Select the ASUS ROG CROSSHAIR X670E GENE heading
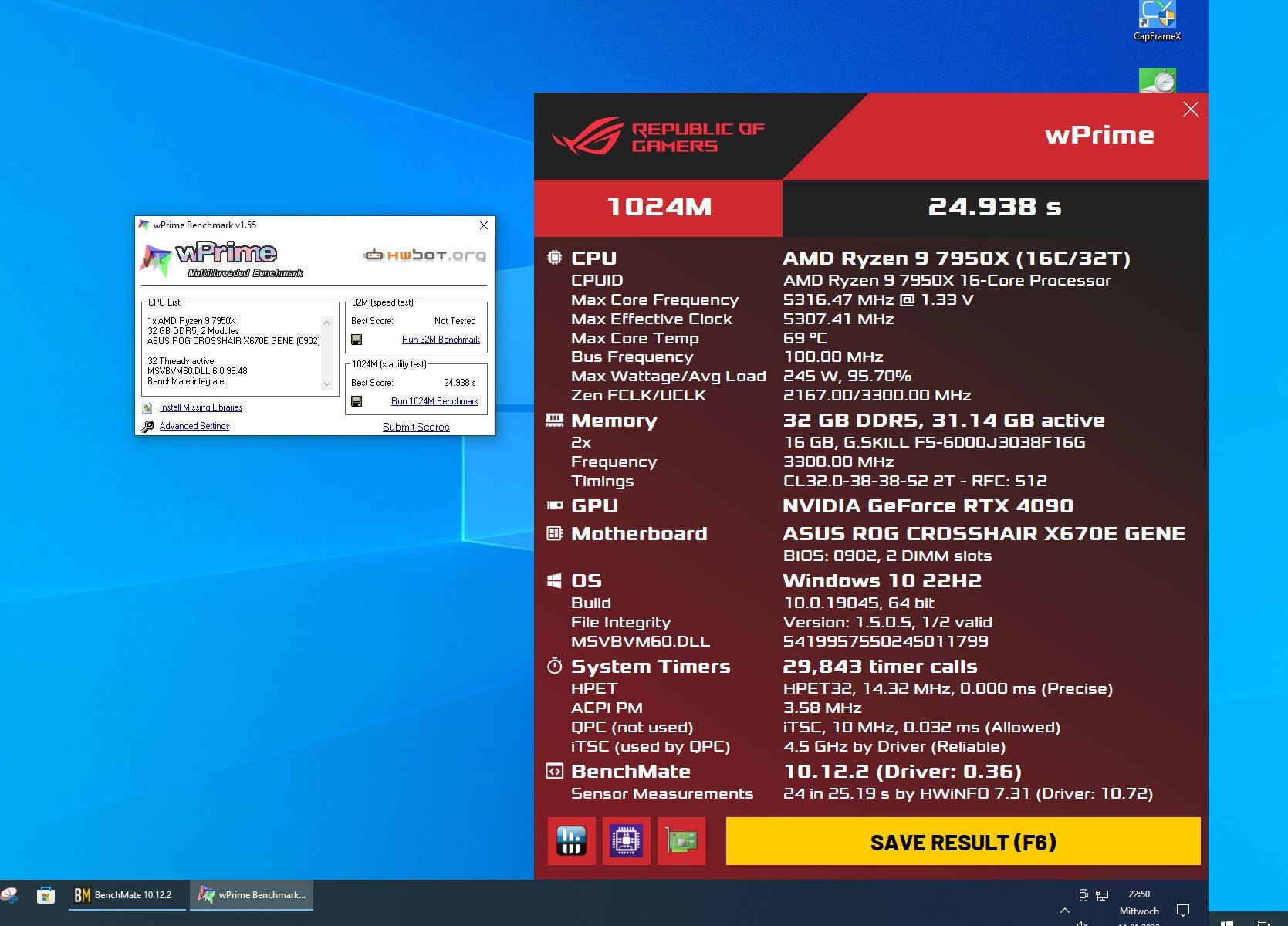This screenshot has width=1288, height=926. point(984,534)
